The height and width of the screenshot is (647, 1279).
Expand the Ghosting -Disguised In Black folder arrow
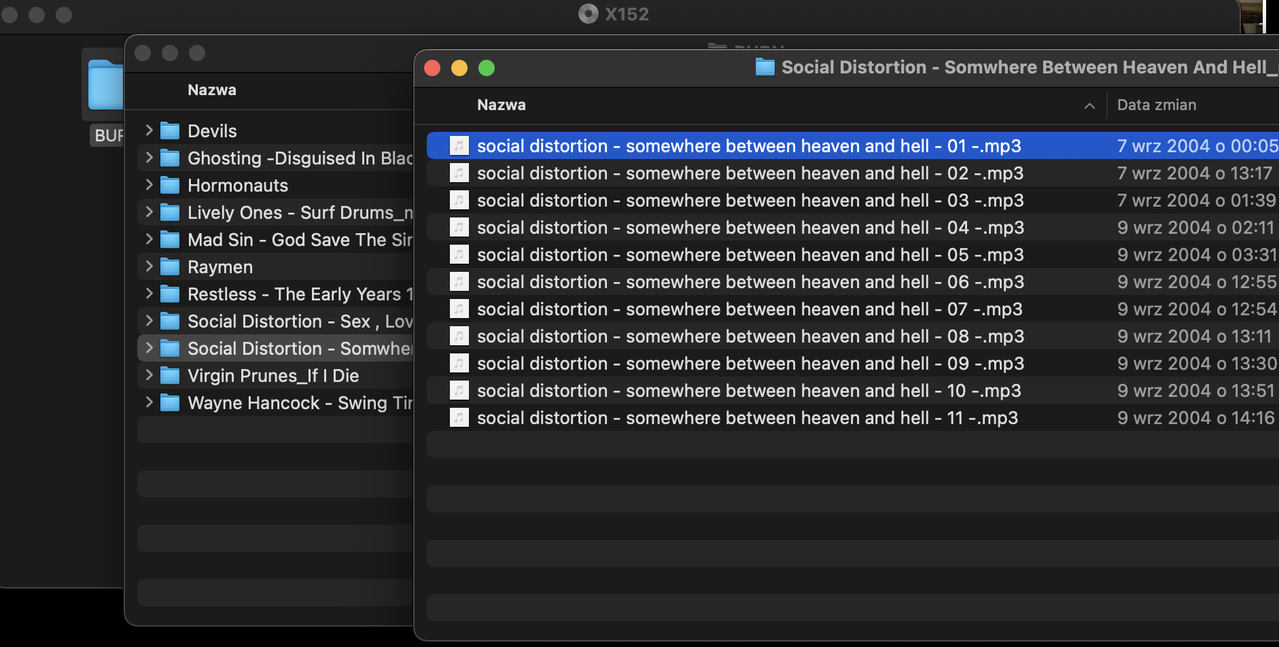point(149,157)
